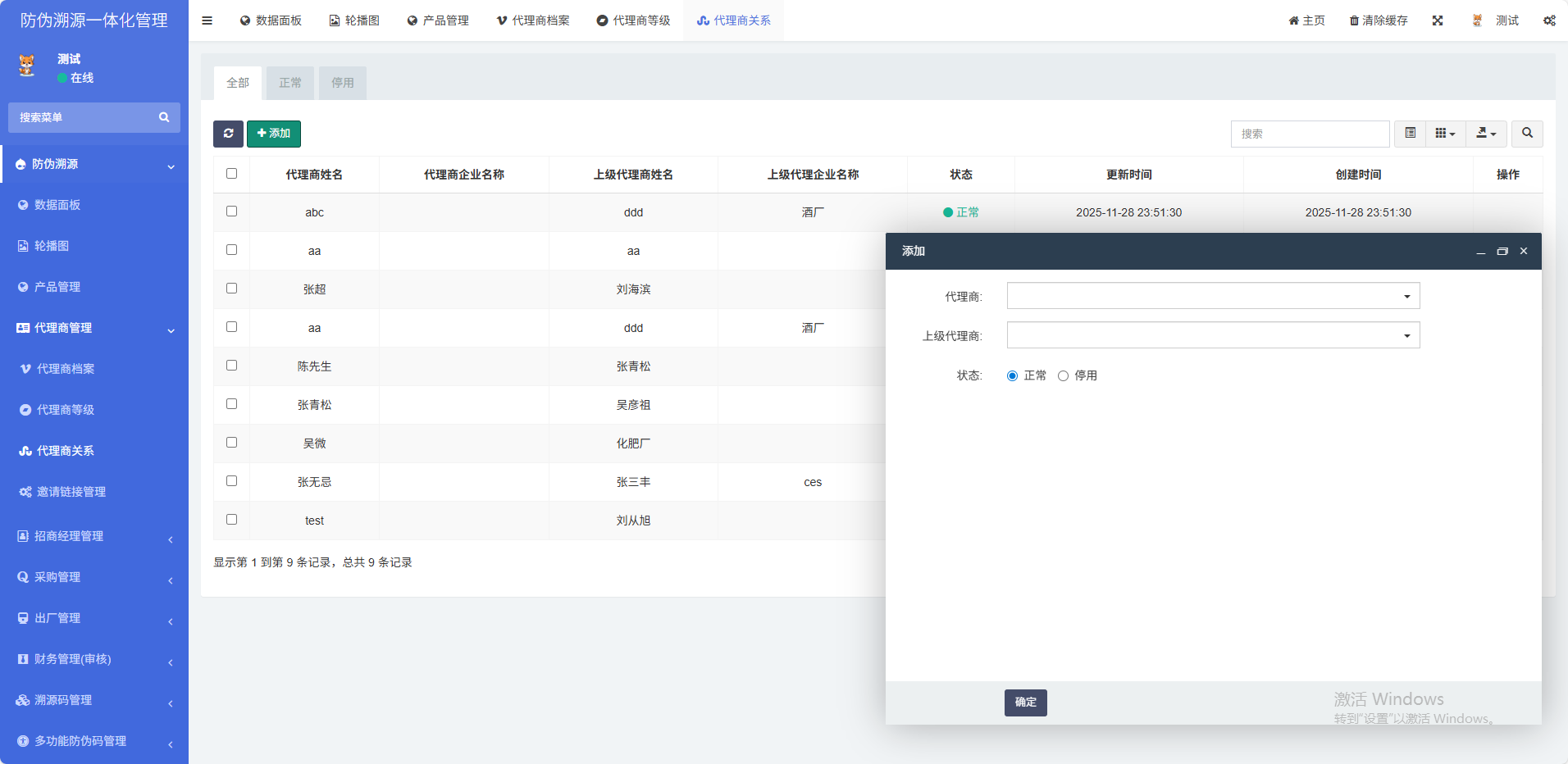Click the refresh icon button beside 添加
The height and width of the screenshot is (764, 1568).
228,134
